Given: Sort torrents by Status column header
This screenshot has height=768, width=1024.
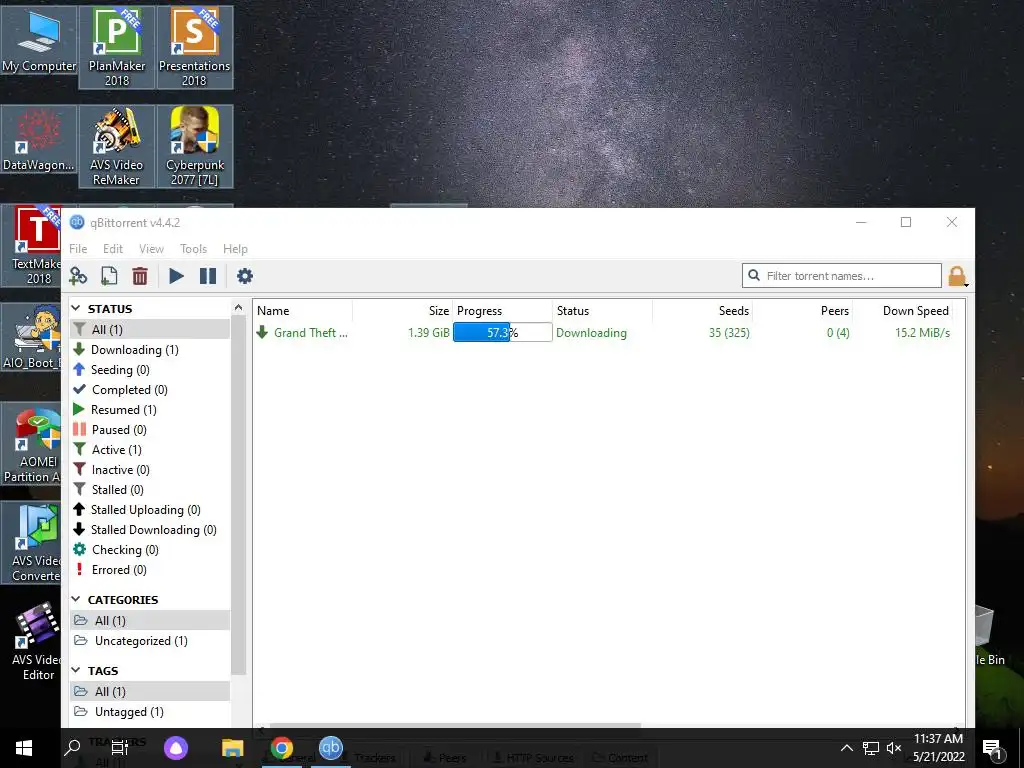Looking at the screenshot, I should coord(603,311).
